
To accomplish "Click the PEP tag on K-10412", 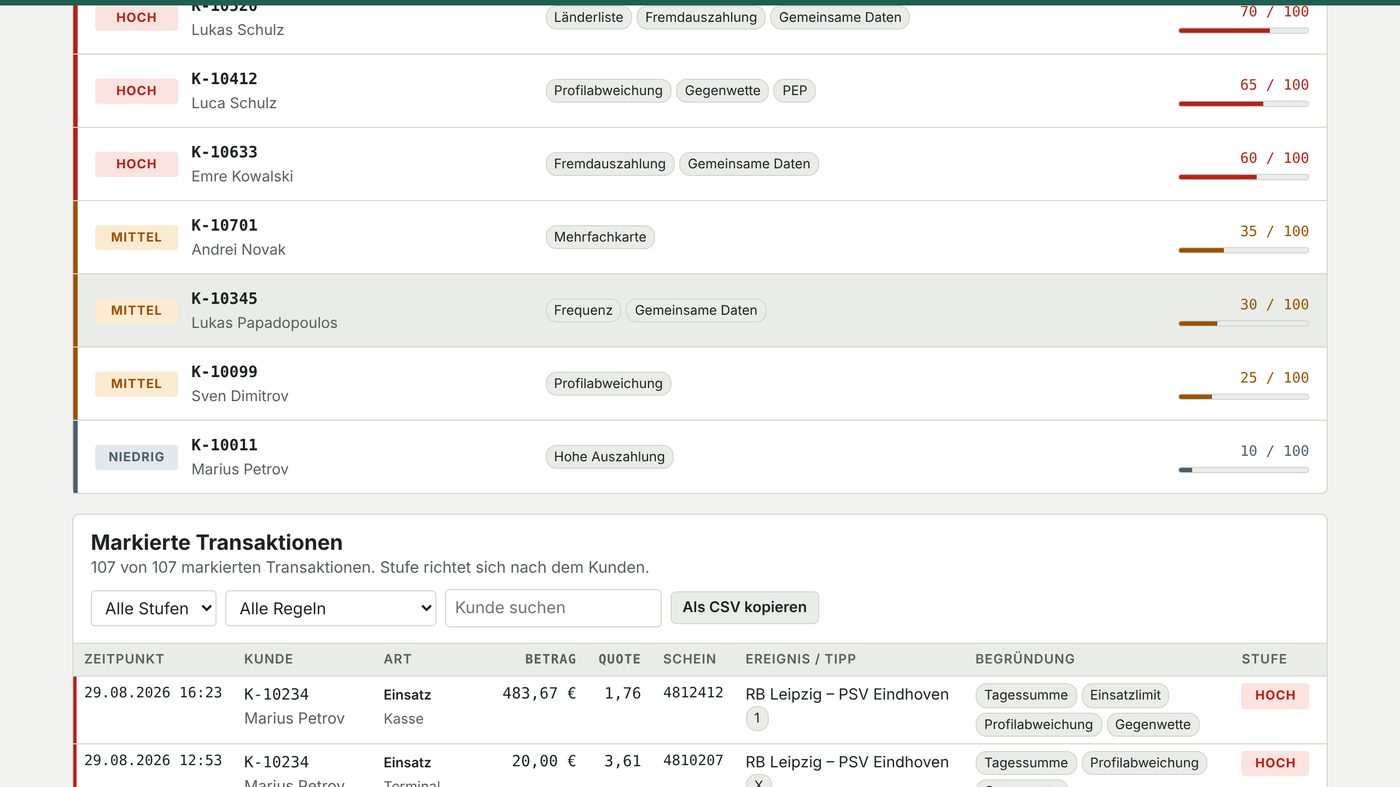I will pyautogui.click(x=795, y=91).
